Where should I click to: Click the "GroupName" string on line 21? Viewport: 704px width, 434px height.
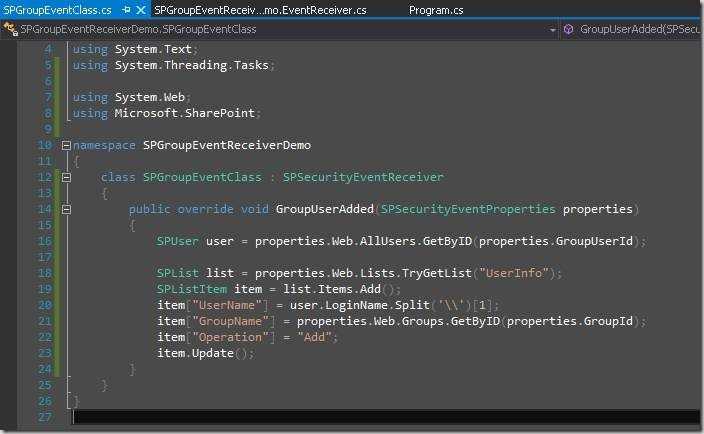(x=230, y=321)
